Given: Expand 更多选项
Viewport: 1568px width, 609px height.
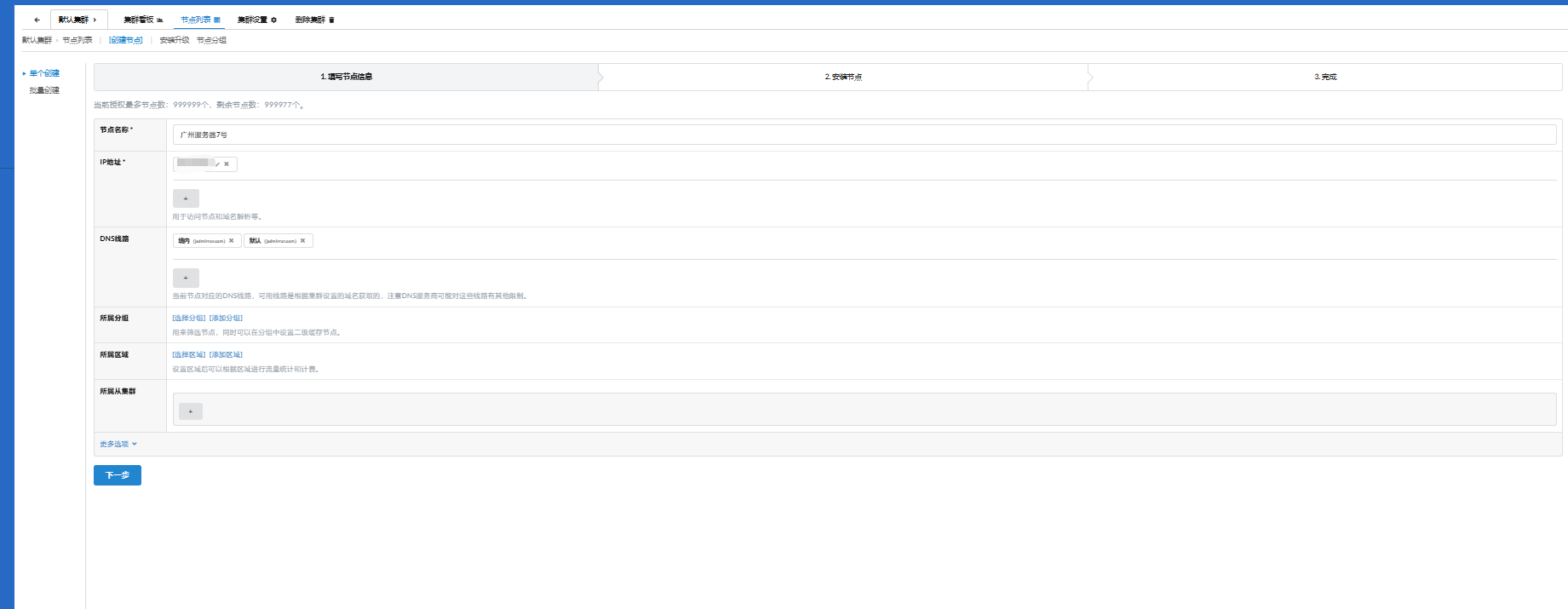Looking at the screenshot, I should [x=118, y=444].
